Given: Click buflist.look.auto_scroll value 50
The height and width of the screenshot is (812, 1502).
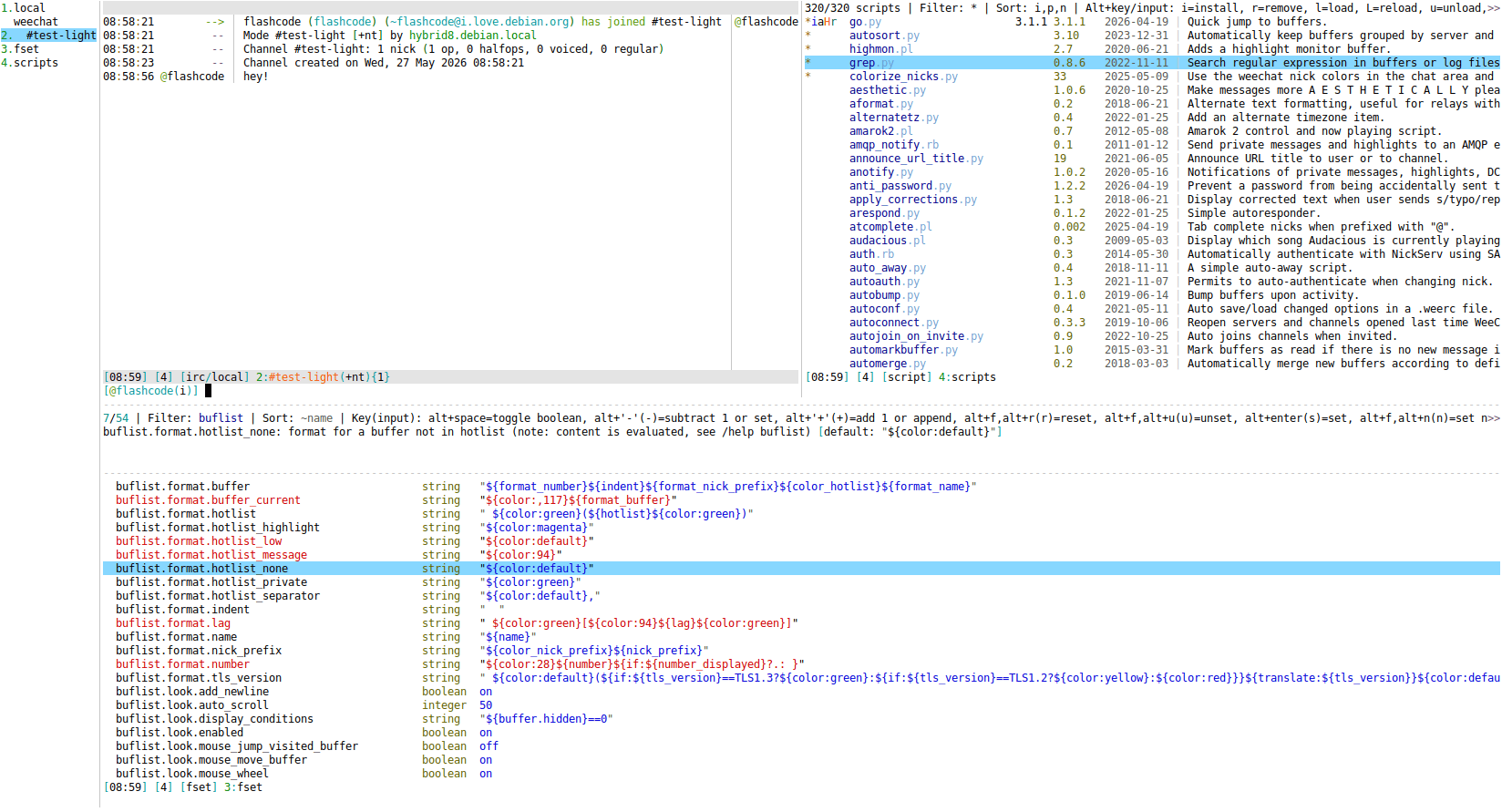Looking at the screenshot, I should pyautogui.click(x=486, y=705).
